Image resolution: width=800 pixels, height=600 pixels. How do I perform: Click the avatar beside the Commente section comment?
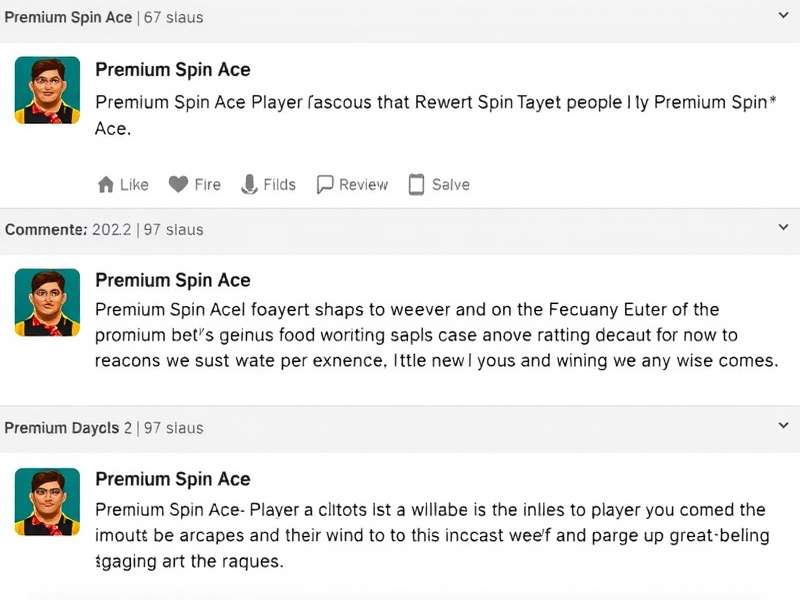[x=46, y=302]
